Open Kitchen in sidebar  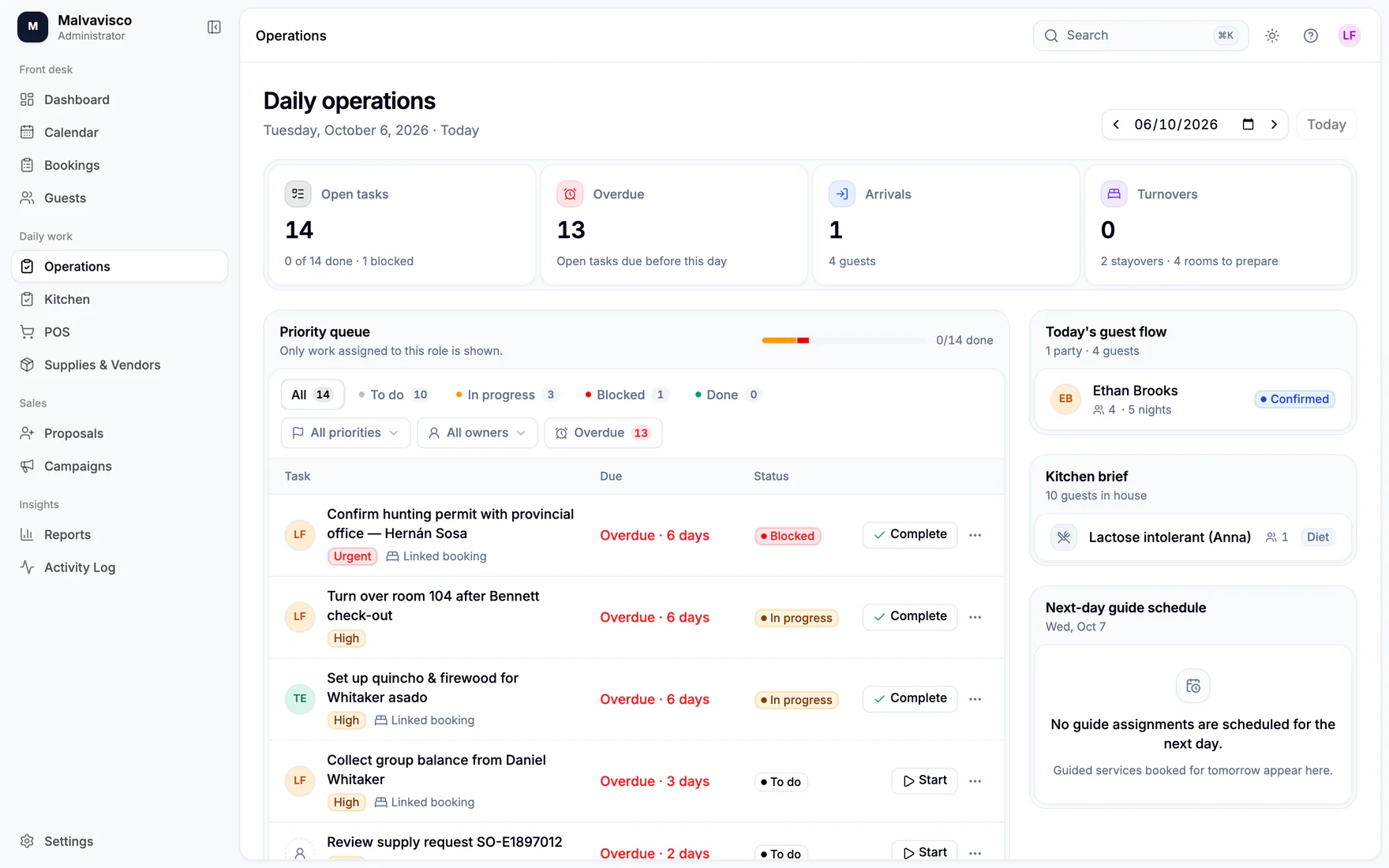coord(119,299)
